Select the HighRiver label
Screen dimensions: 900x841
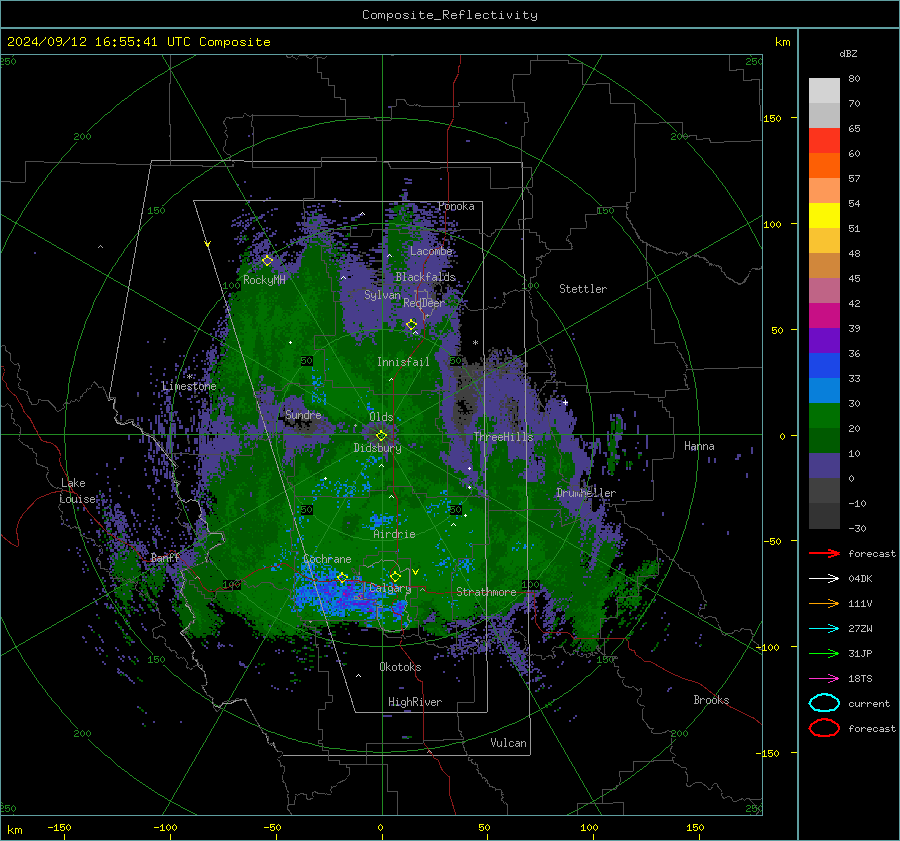coord(415,702)
